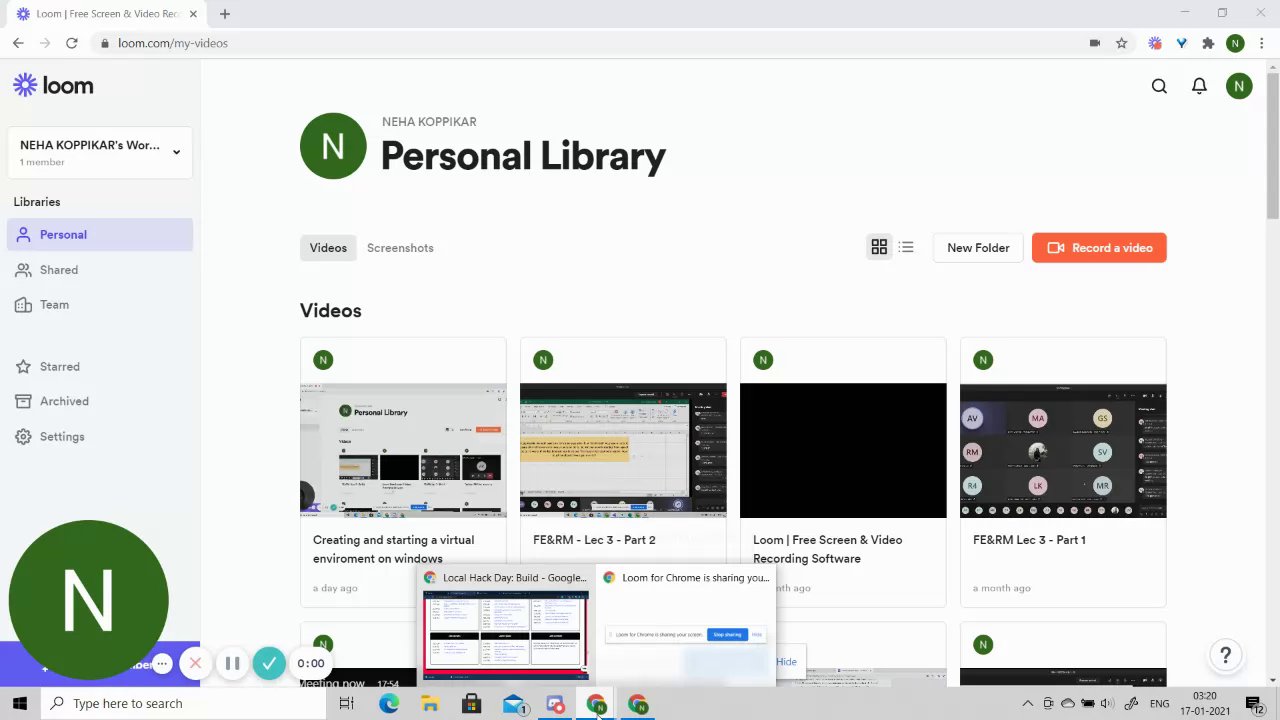1280x720 pixels.
Task: Open the Loom search icon
Action: pos(1159,86)
